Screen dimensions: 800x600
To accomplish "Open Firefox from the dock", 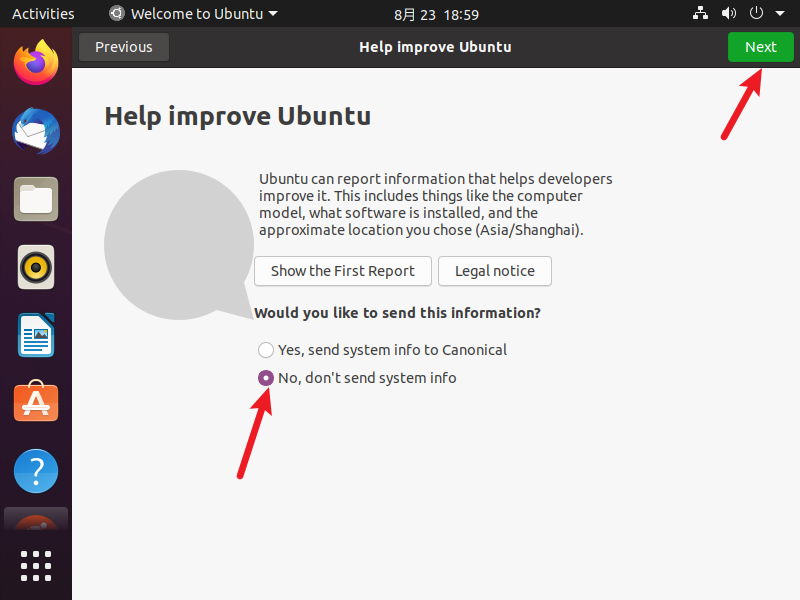I will [x=36, y=63].
